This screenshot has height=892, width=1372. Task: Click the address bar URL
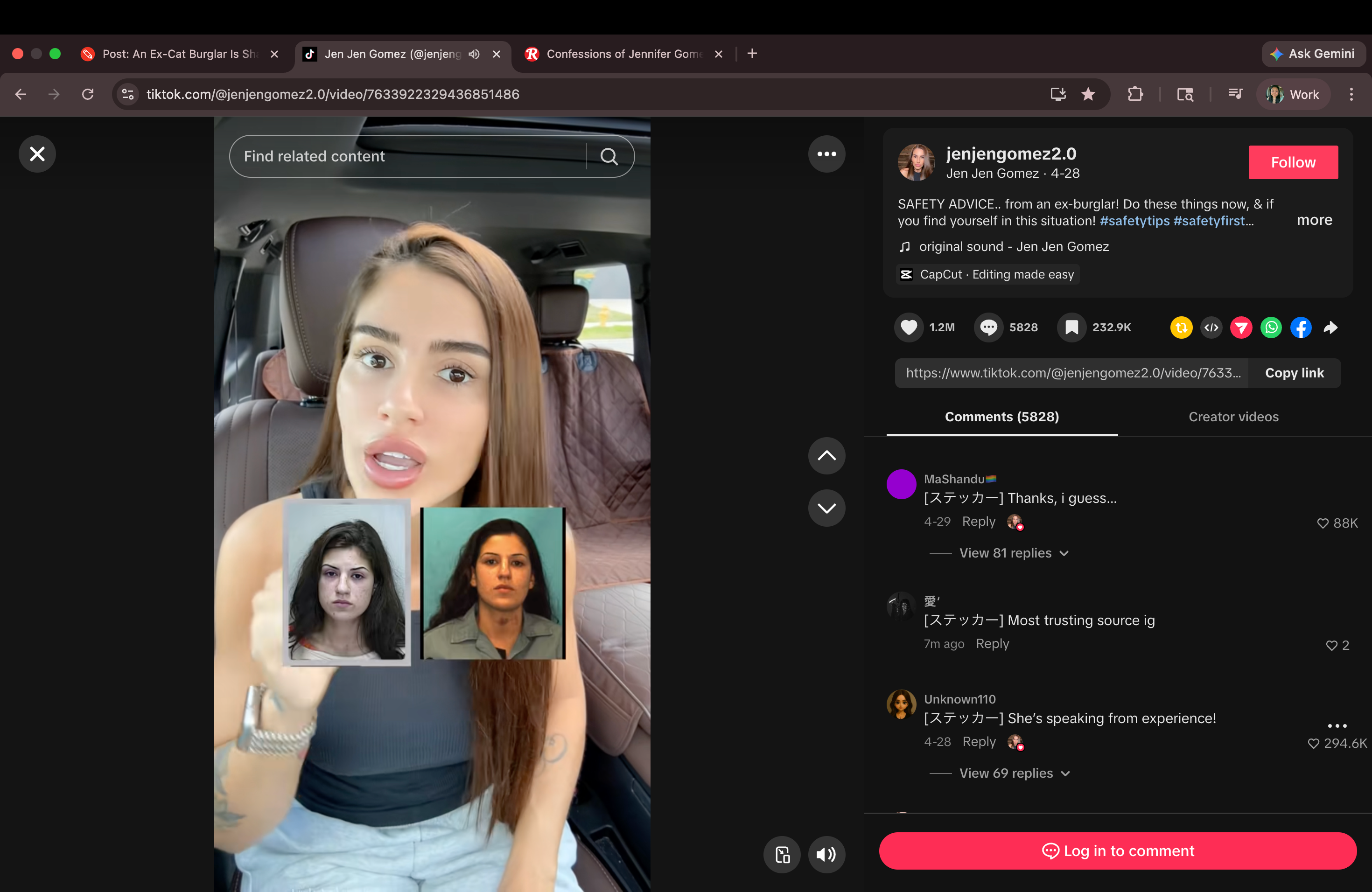(333, 94)
